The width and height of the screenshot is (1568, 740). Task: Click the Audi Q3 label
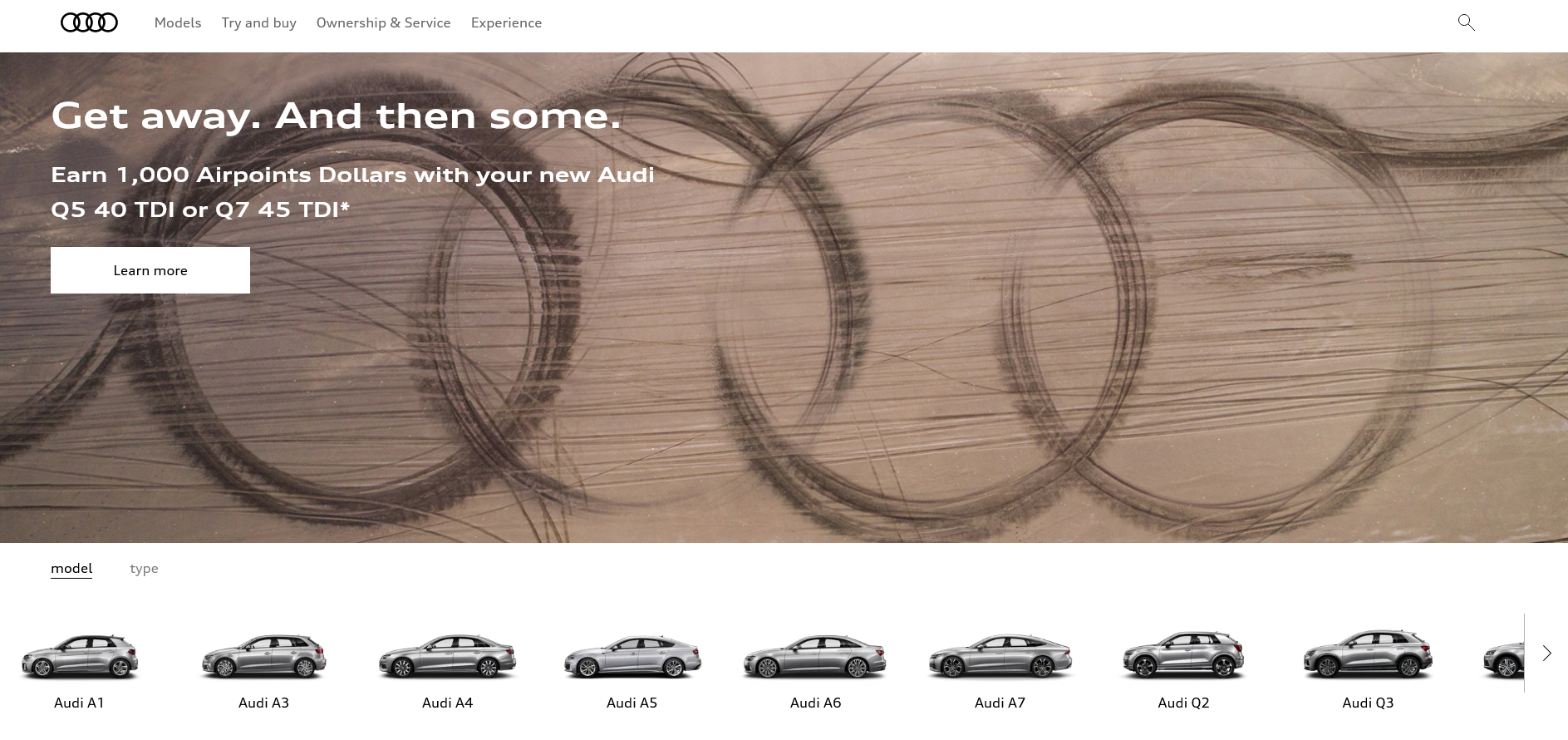(x=1368, y=703)
